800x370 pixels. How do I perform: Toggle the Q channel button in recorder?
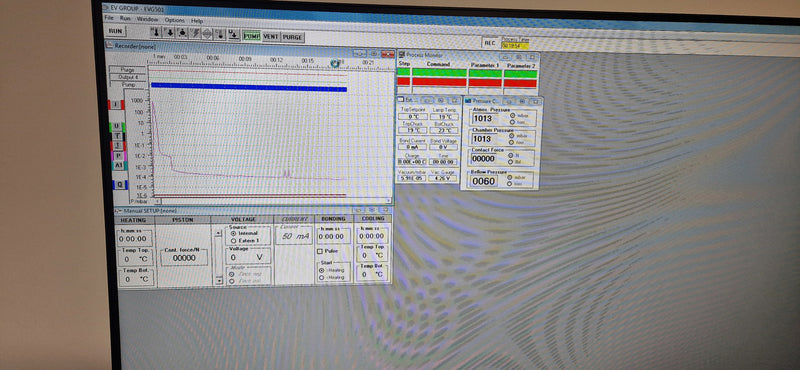point(120,184)
